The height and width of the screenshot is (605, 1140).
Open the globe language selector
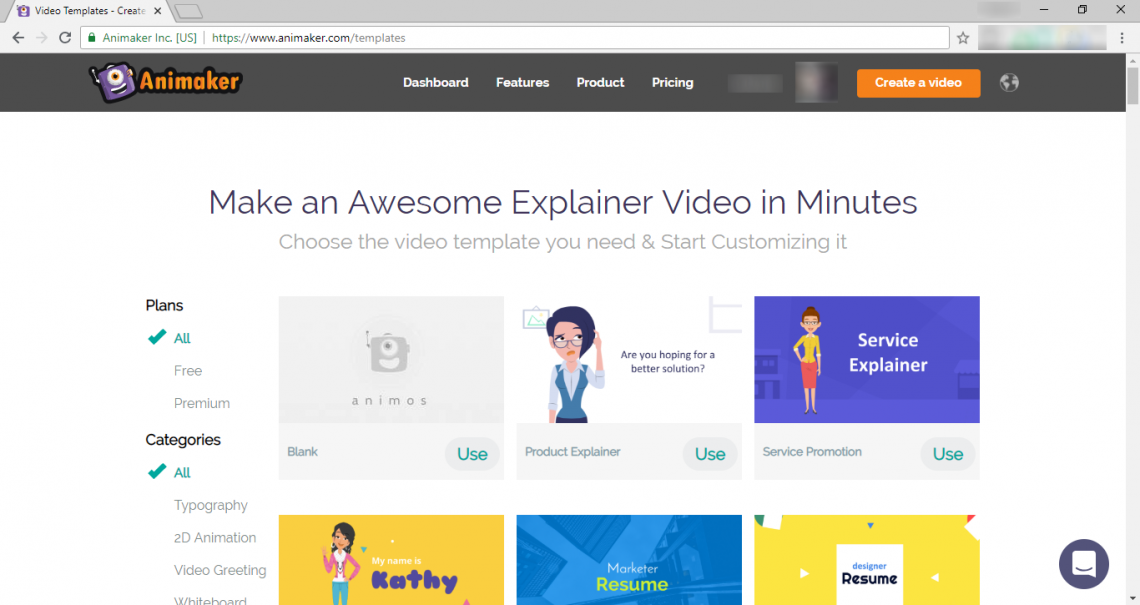1009,83
